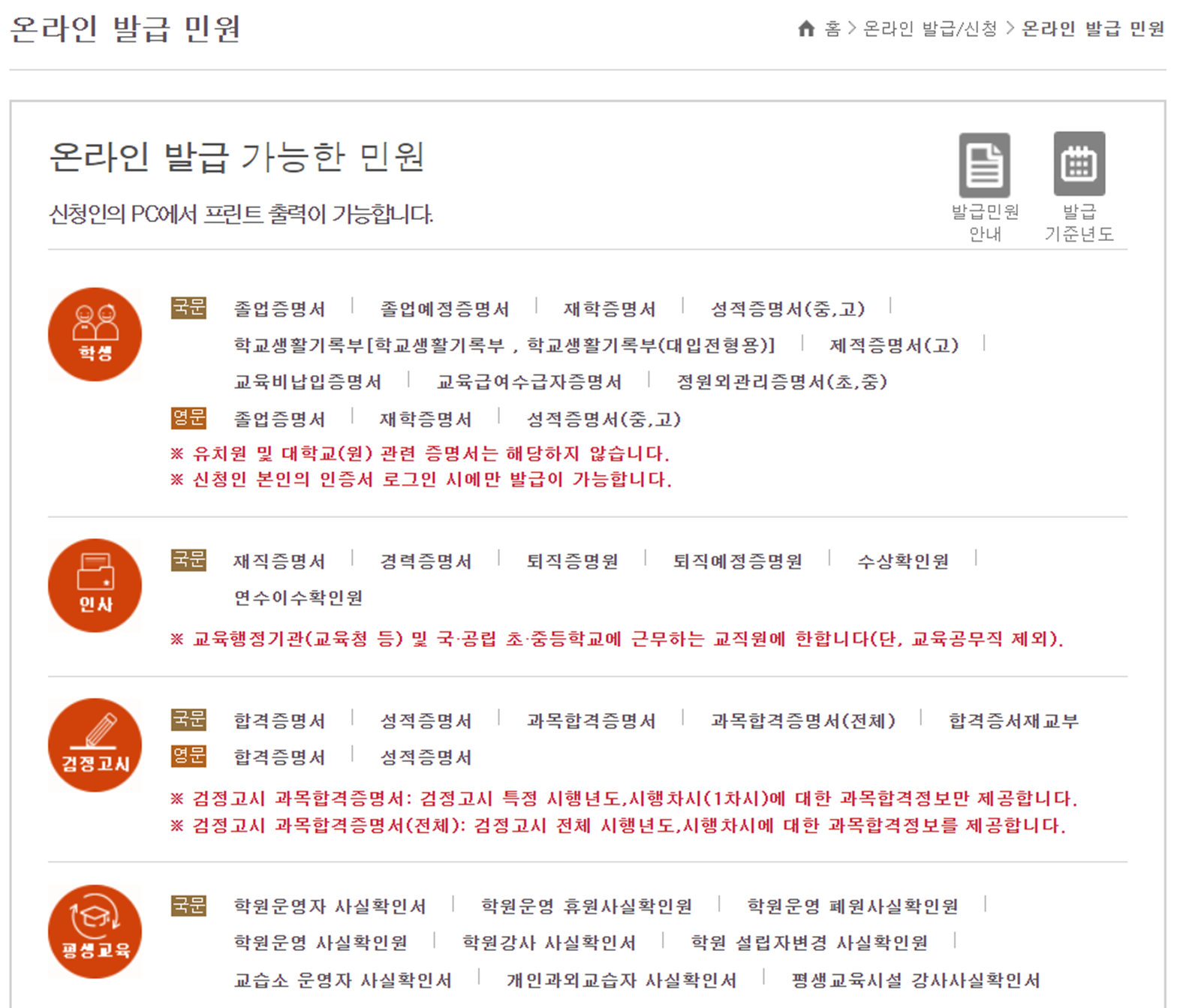Open 합격증서재교부 link

tap(1013, 721)
